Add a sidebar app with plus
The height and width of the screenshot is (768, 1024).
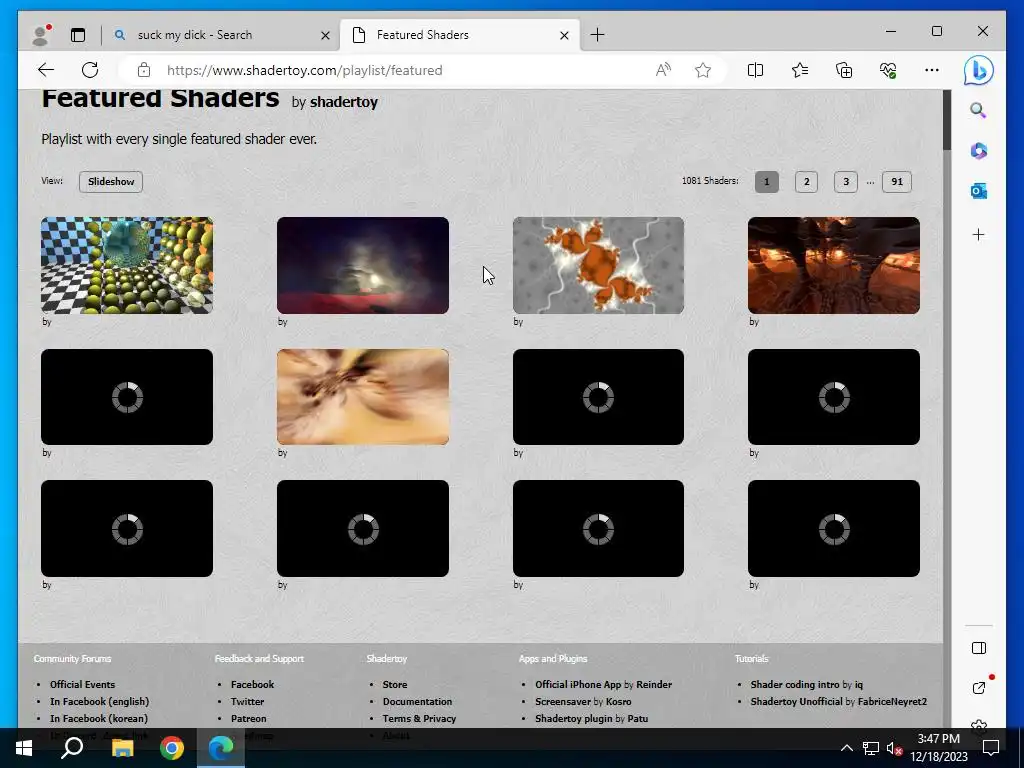978,234
